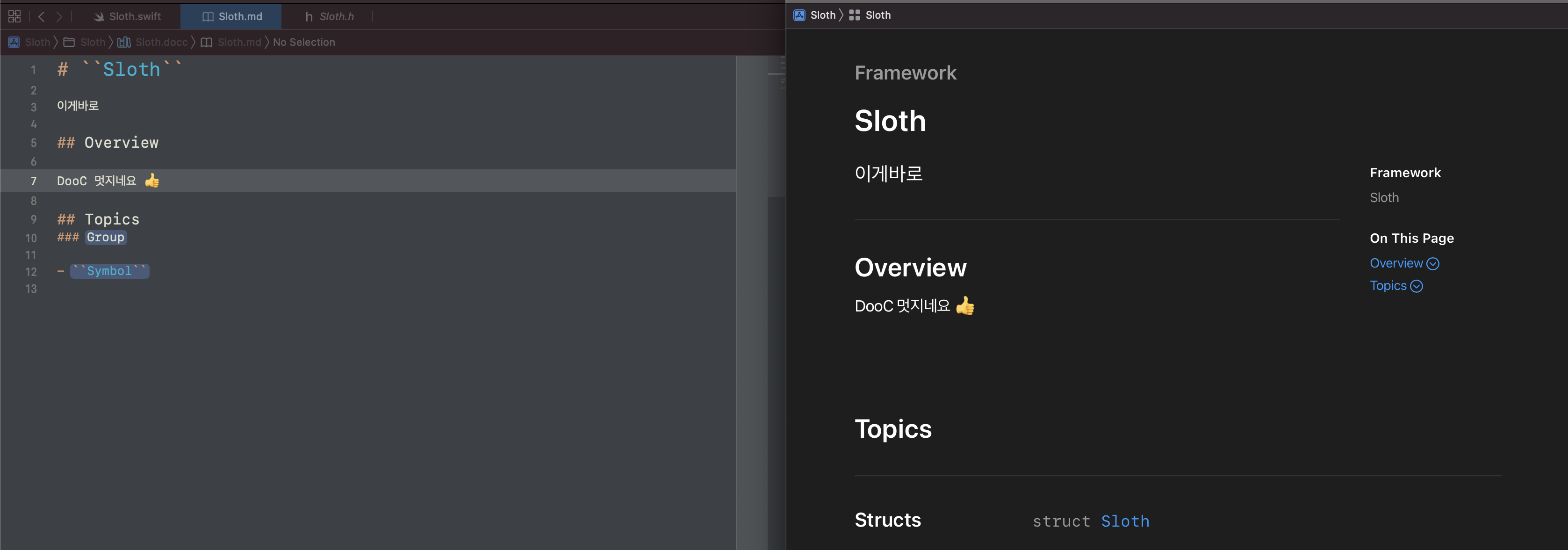The image size is (1568, 550).
Task: Click the Sloth project icon in editor breadcrumb
Action: tap(14, 42)
